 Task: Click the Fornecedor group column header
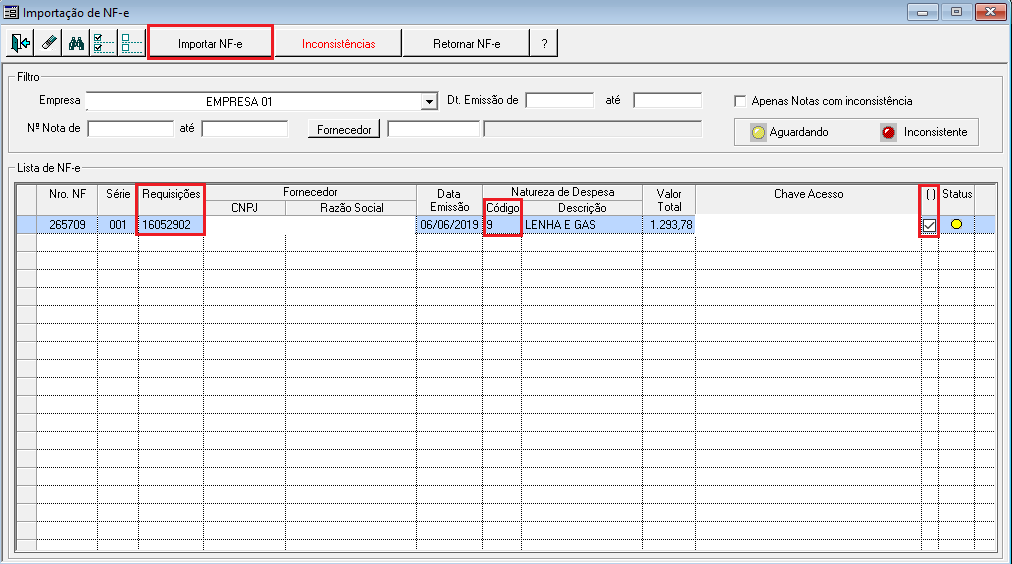coord(310,192)
